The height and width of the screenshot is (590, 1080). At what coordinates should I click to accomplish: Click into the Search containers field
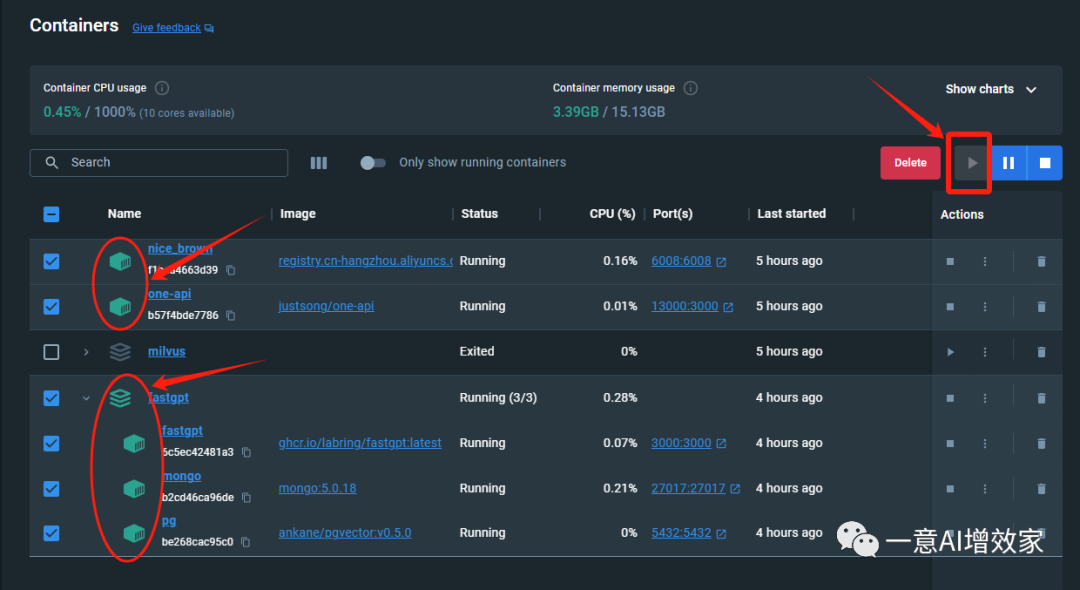click(x=158, y=163)
